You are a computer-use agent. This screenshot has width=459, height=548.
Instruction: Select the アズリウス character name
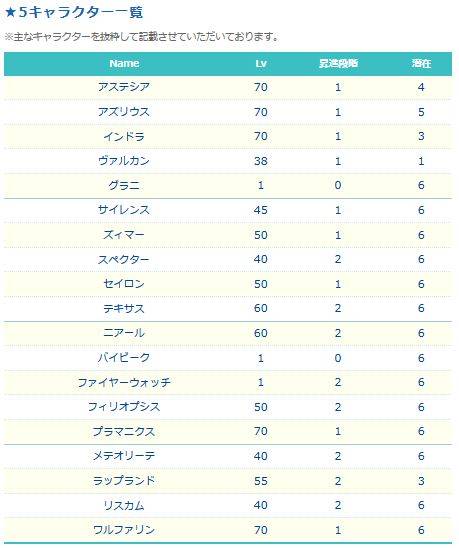pyautogui.click(x=124, y=112)
